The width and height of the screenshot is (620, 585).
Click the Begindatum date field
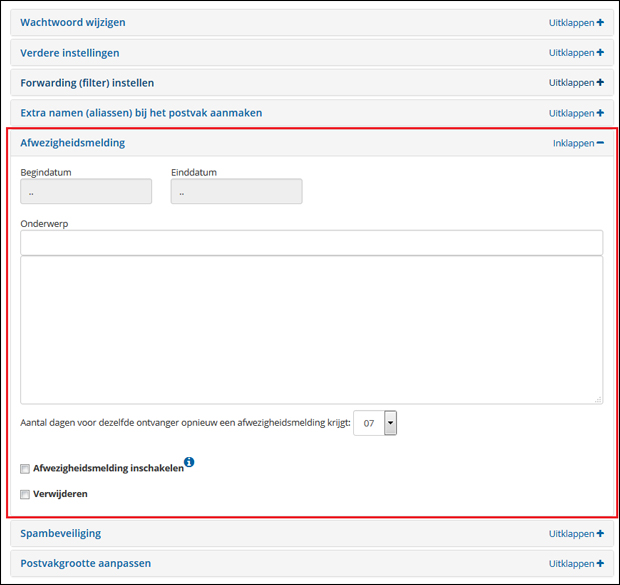tap(86, 191)
